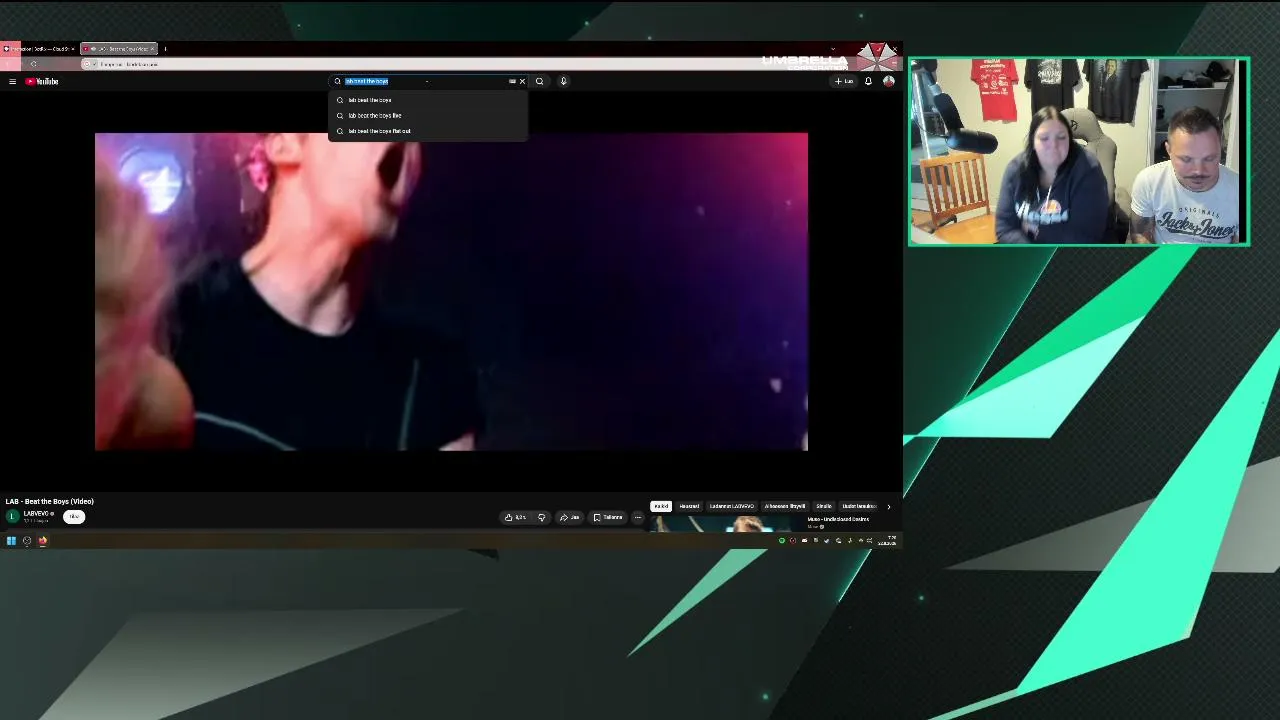Click the Create (plus) button
1280x720 pixels.
tap(844, 81)
